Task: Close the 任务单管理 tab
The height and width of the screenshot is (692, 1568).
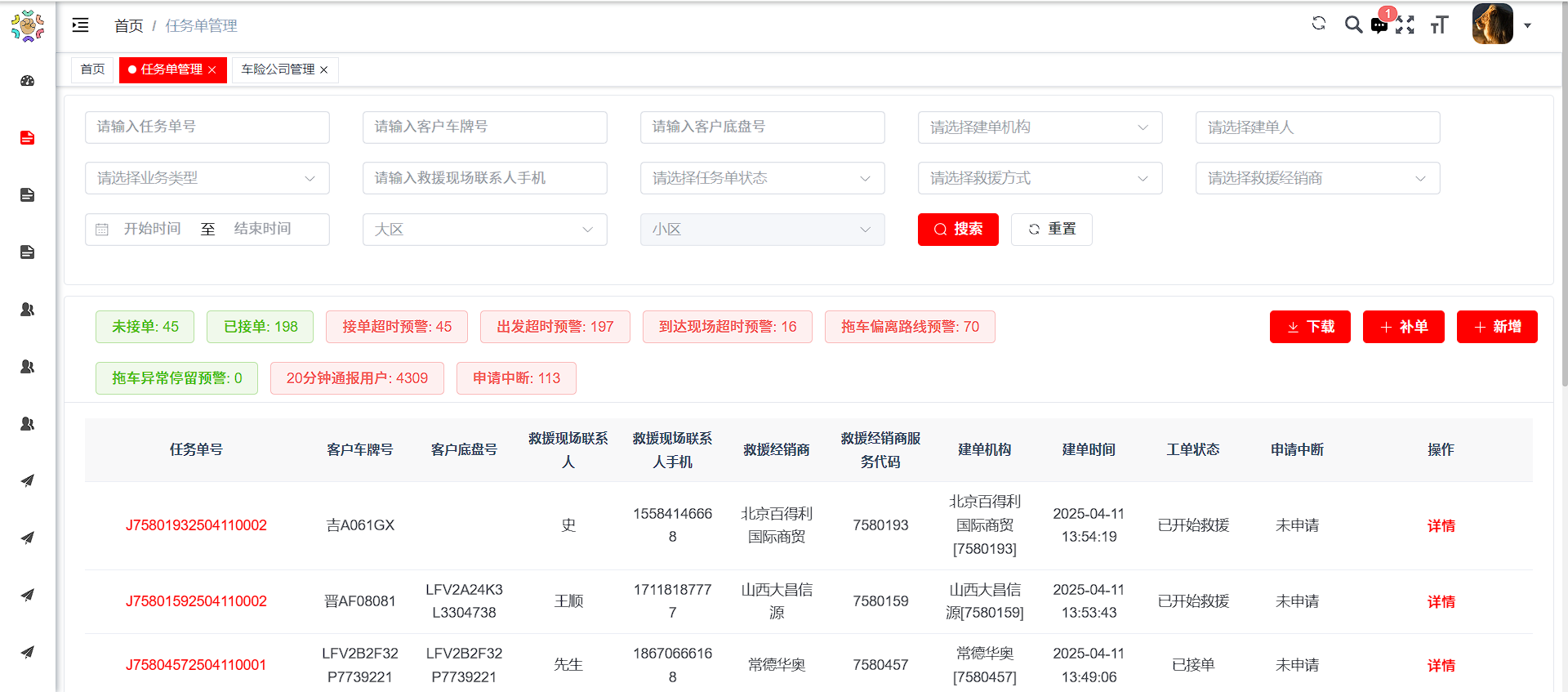Action: 212,70
